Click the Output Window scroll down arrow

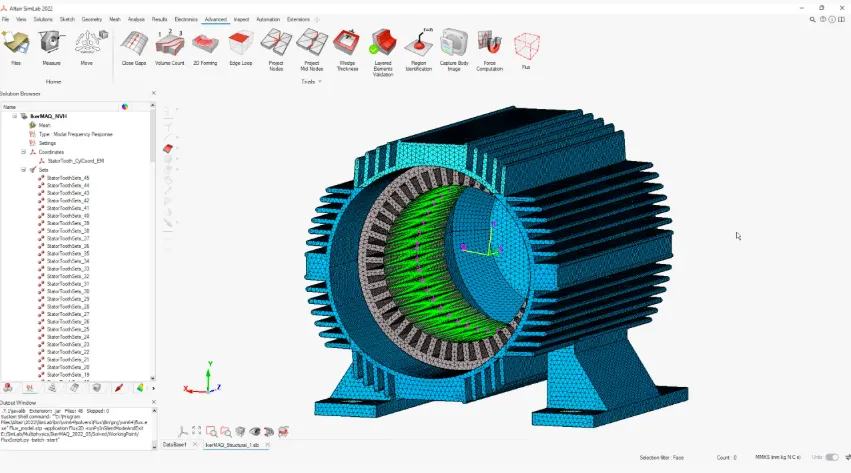pyautogui.click(x=154, y=446)
